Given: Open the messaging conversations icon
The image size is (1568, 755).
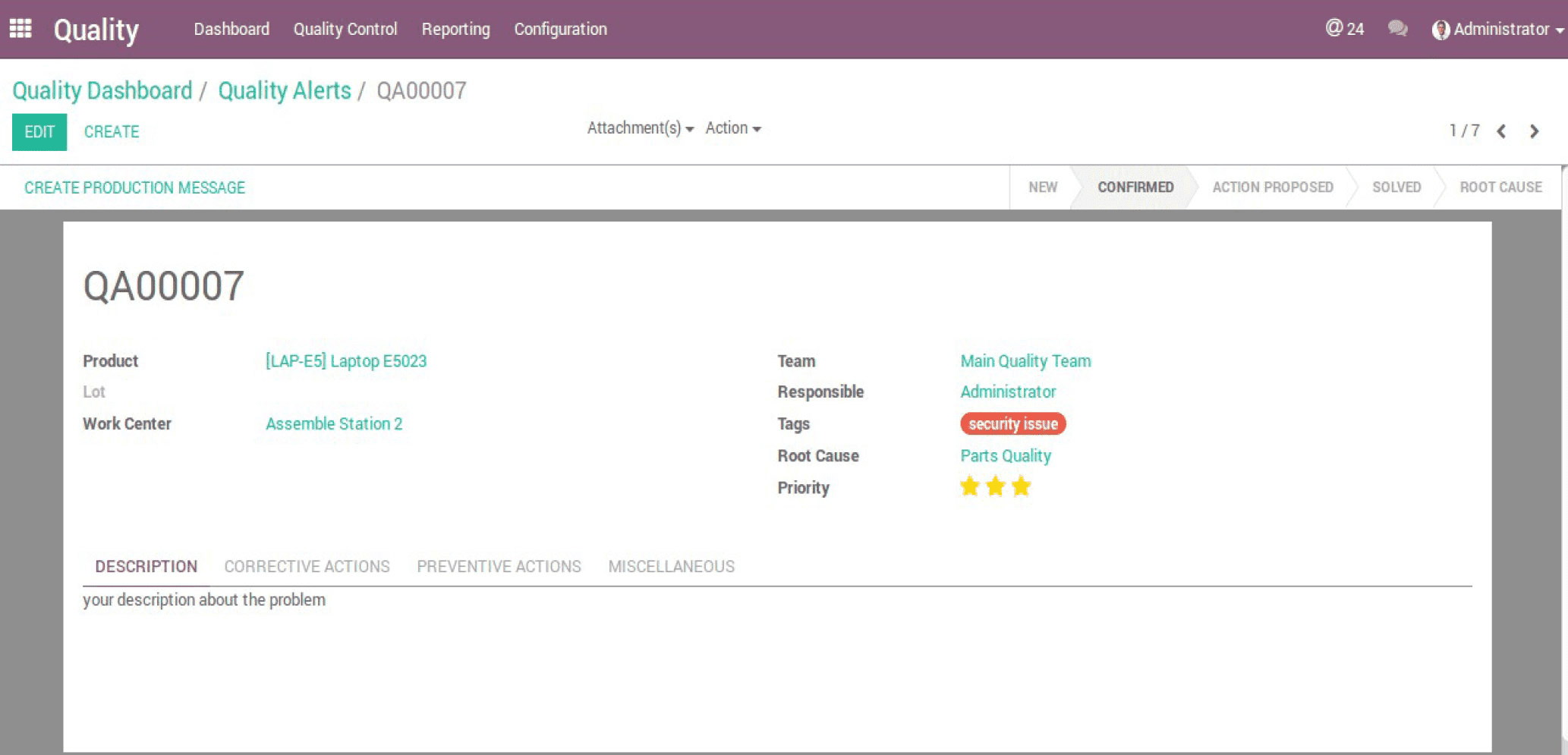Looking at the screenshot, I should click(1397, 29).
